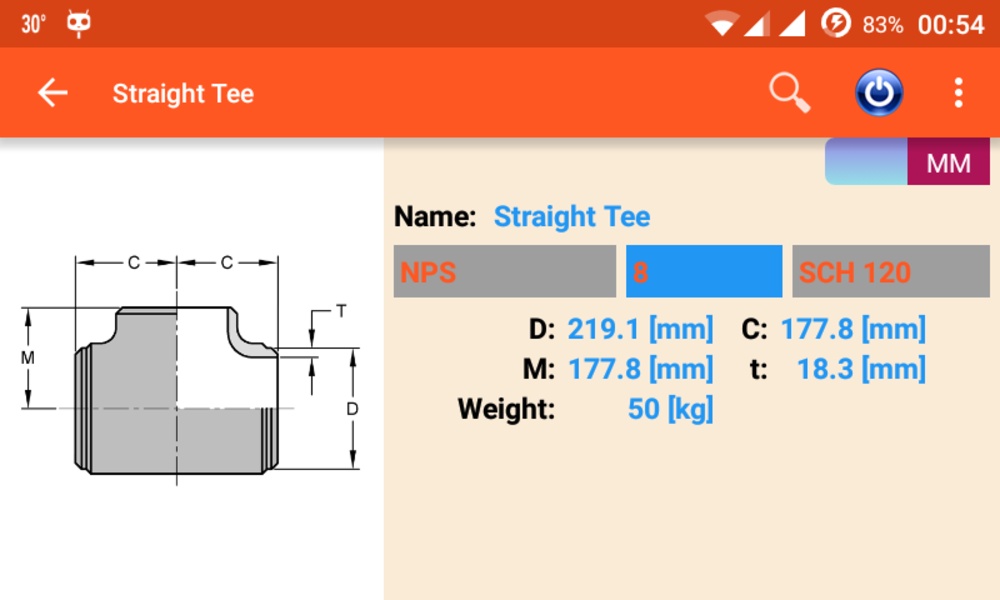
Task: Tap the Name: label
Action: point(435,217)
